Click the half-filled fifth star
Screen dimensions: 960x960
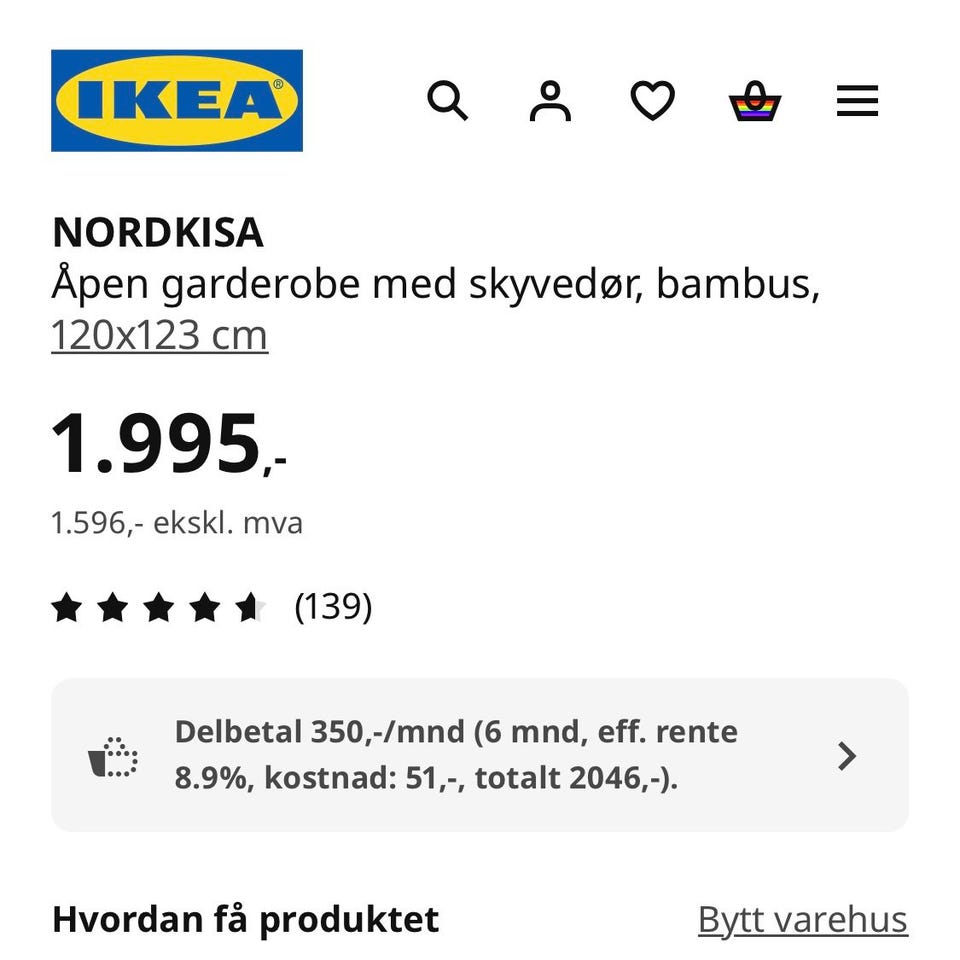[x=249, y=607]
